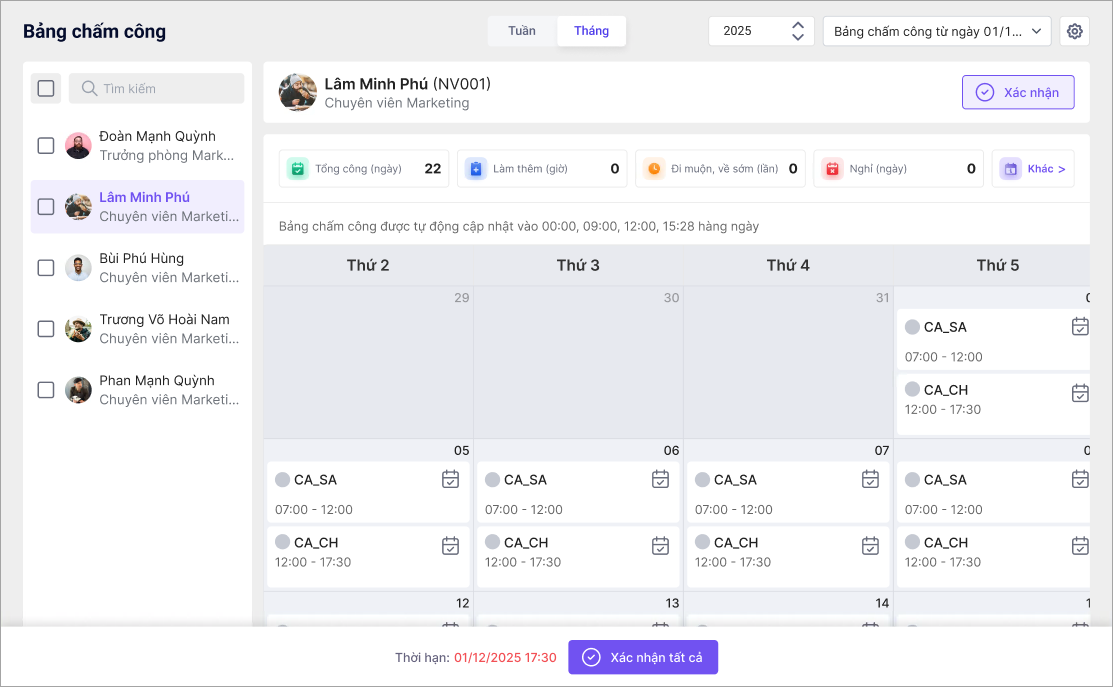The width and height of the screenshot is (1113, 687).
Task: Click the Thứ 5 column header
Action: pyautogui.click(x=992, y=265)
